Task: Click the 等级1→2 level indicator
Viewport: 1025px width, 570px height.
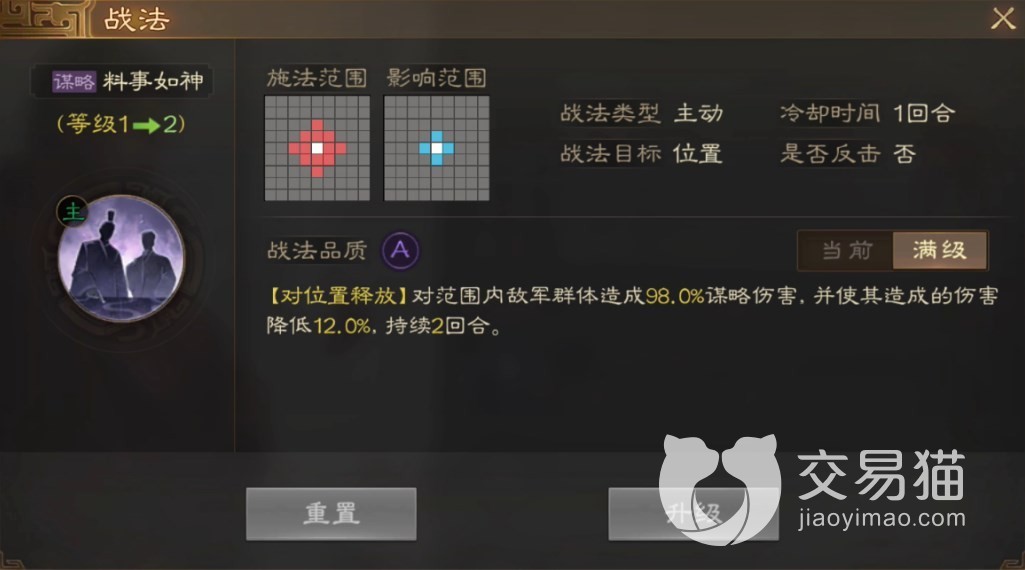Action: [x=121, y=124]
